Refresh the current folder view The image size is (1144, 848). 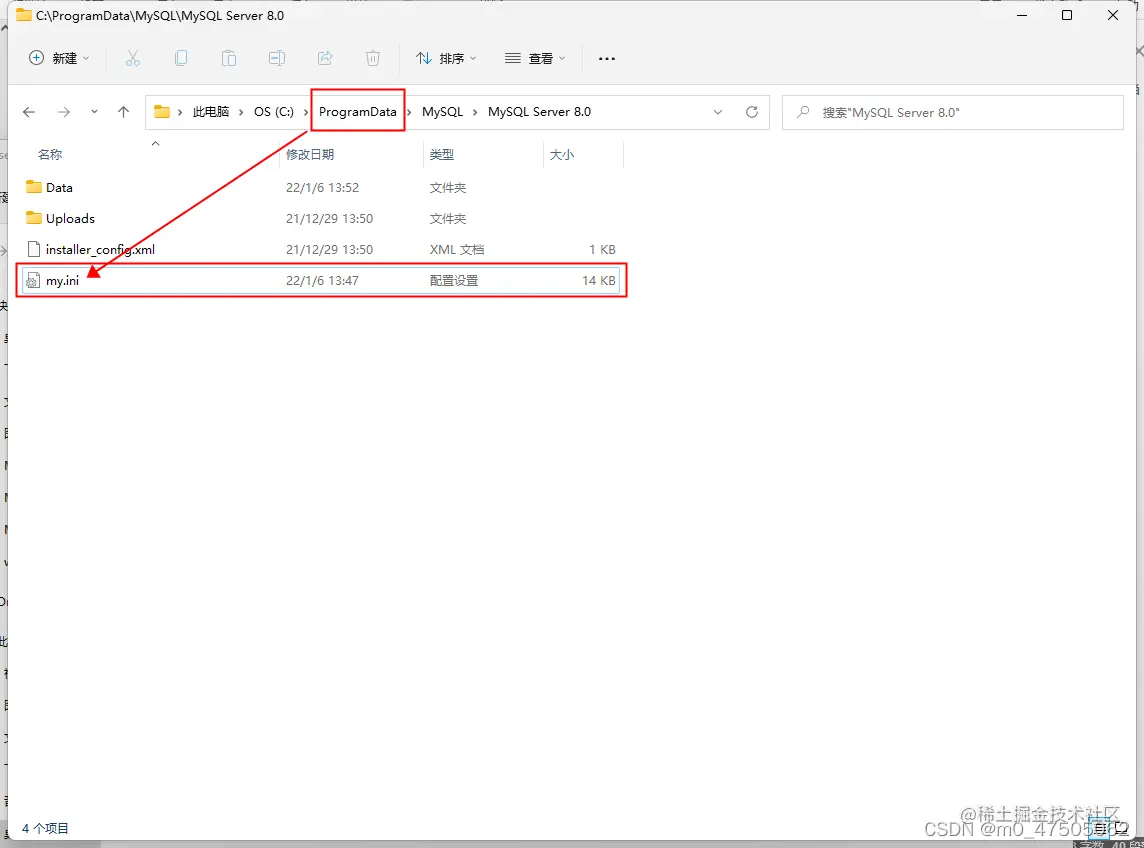(751, 112)
